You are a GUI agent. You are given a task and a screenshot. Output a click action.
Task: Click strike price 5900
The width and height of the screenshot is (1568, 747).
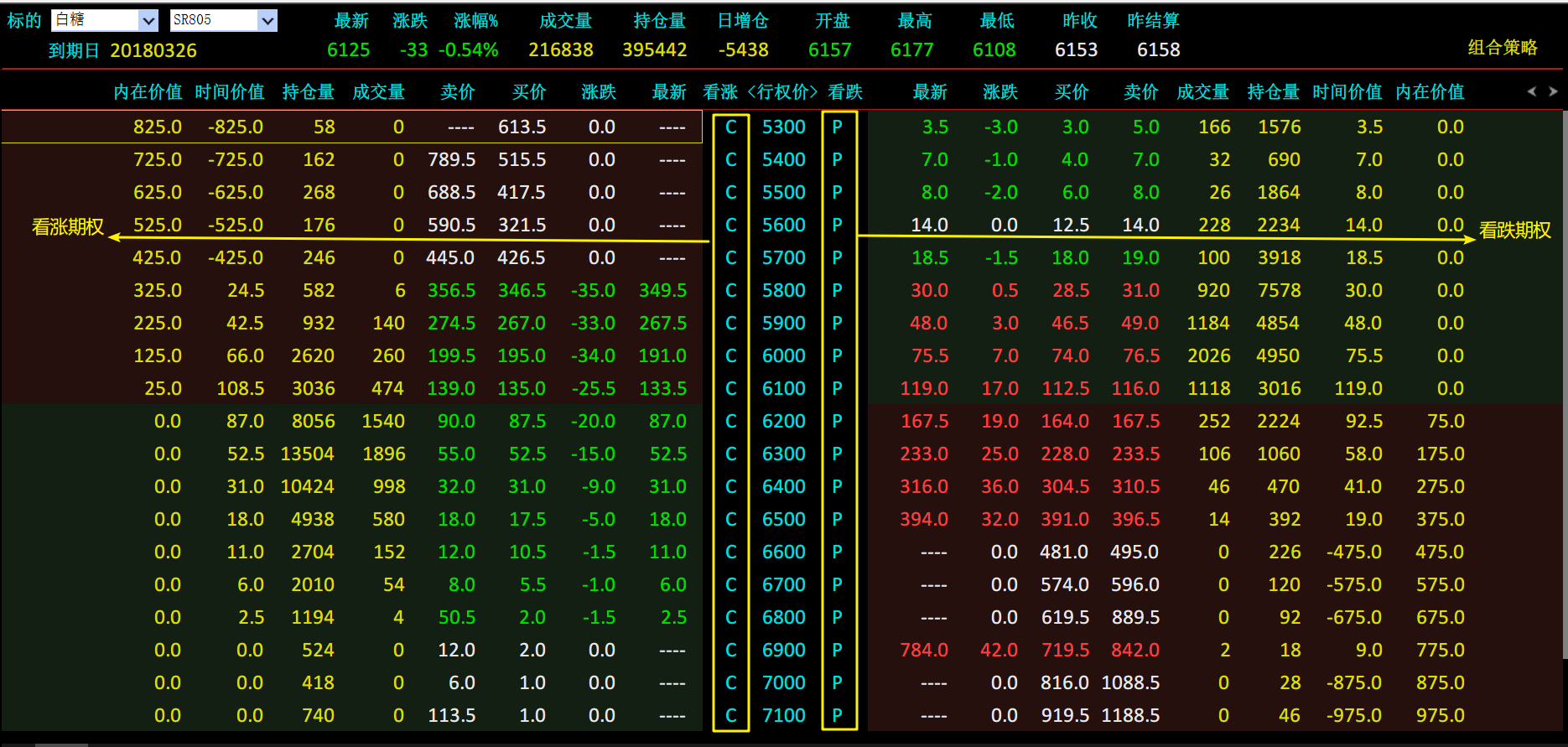click(x=784, y=324)
